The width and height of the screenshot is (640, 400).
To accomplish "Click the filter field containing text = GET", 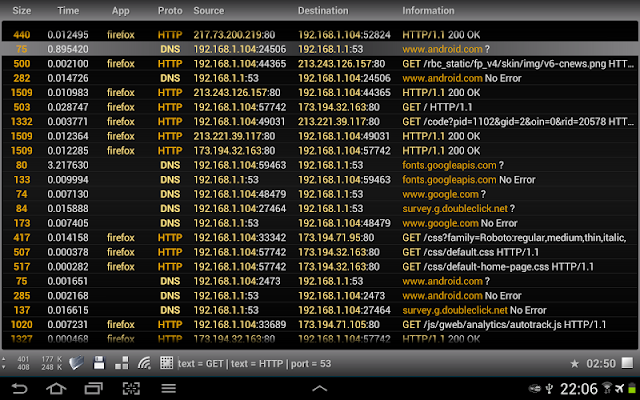I will point(371,363).
